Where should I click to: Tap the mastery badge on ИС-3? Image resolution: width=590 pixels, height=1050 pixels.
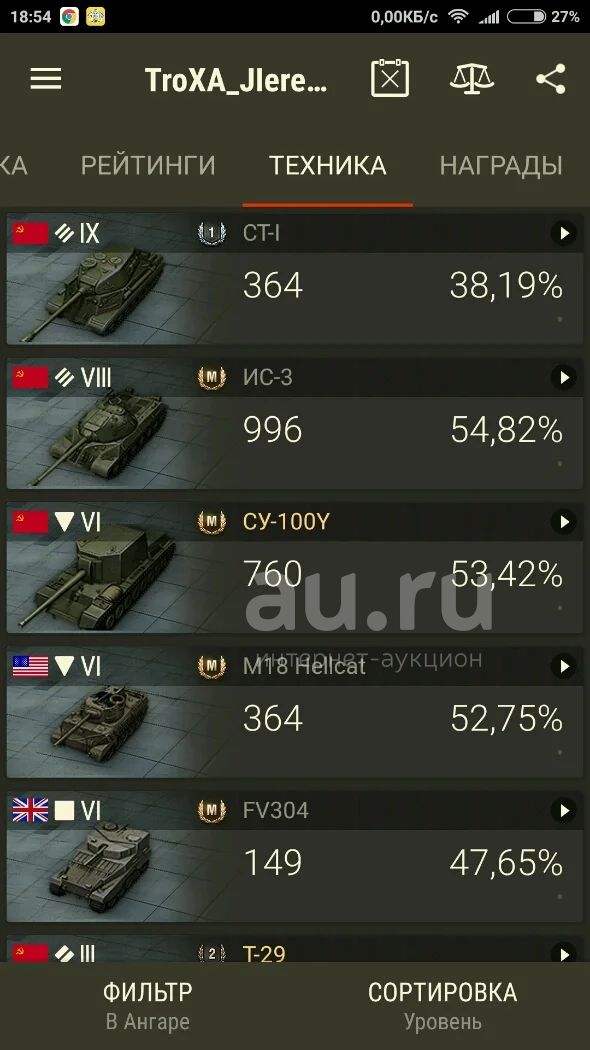pyautogui.click(x=212, y=378)
